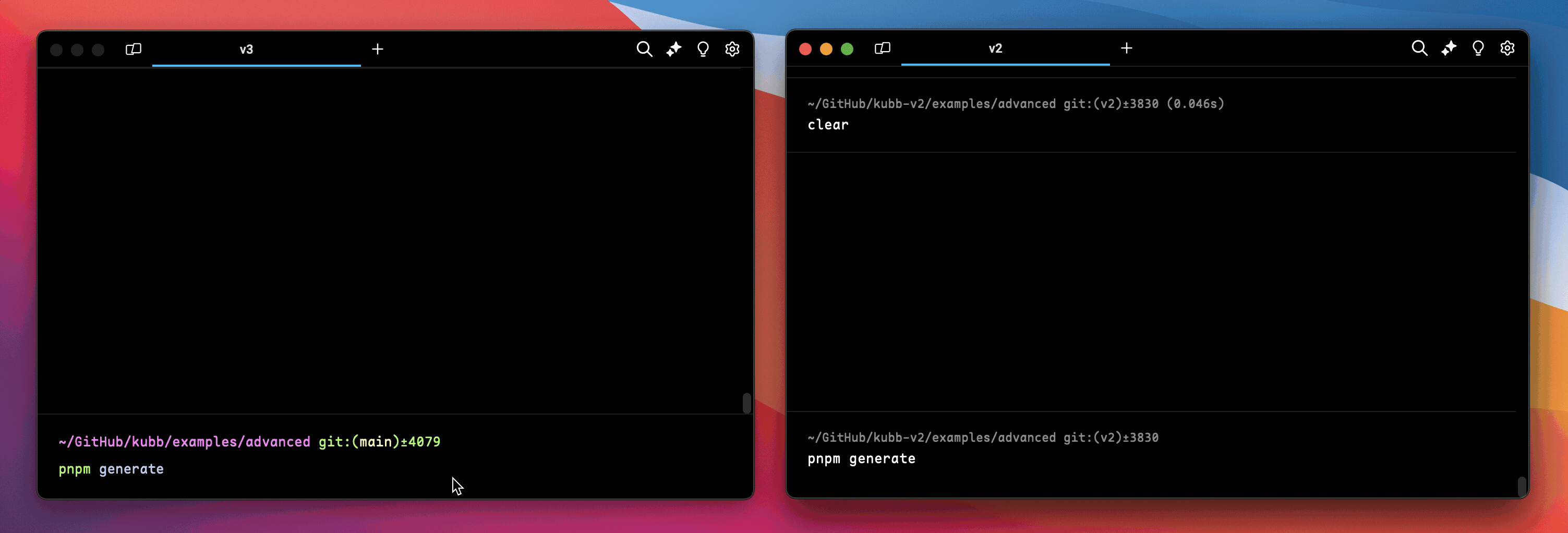Open AI sparkle assistant in v2 window
Screen dimensions: 1568x533
[x=1449, y=48]
